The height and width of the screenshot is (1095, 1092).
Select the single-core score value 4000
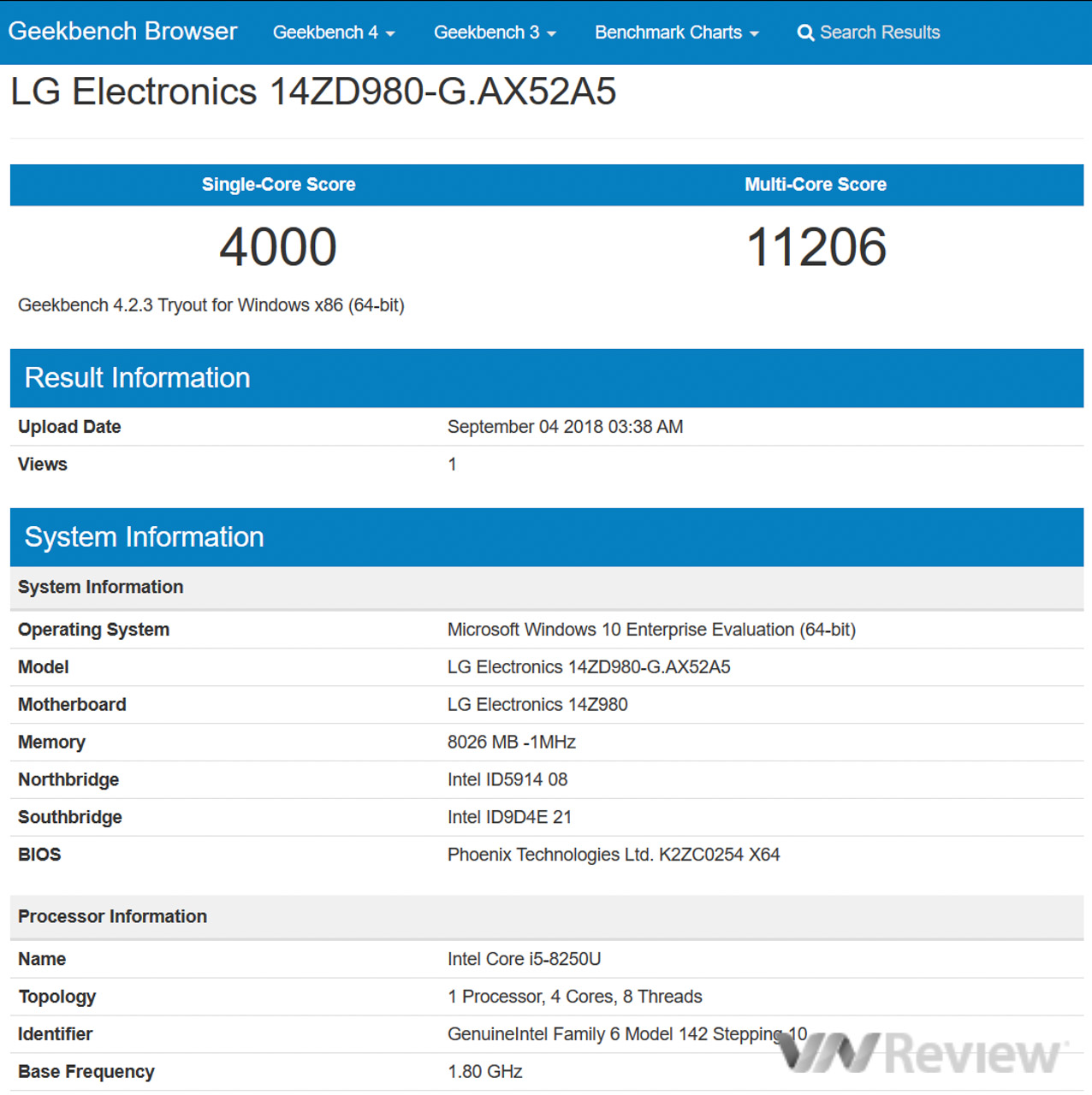[x=278, y=247]
